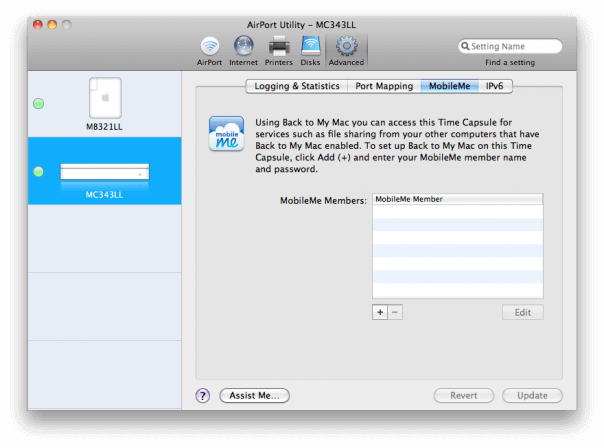This screenshot has height=448, width=604.
Task: Click the Edit button
Action: [523, 312]
